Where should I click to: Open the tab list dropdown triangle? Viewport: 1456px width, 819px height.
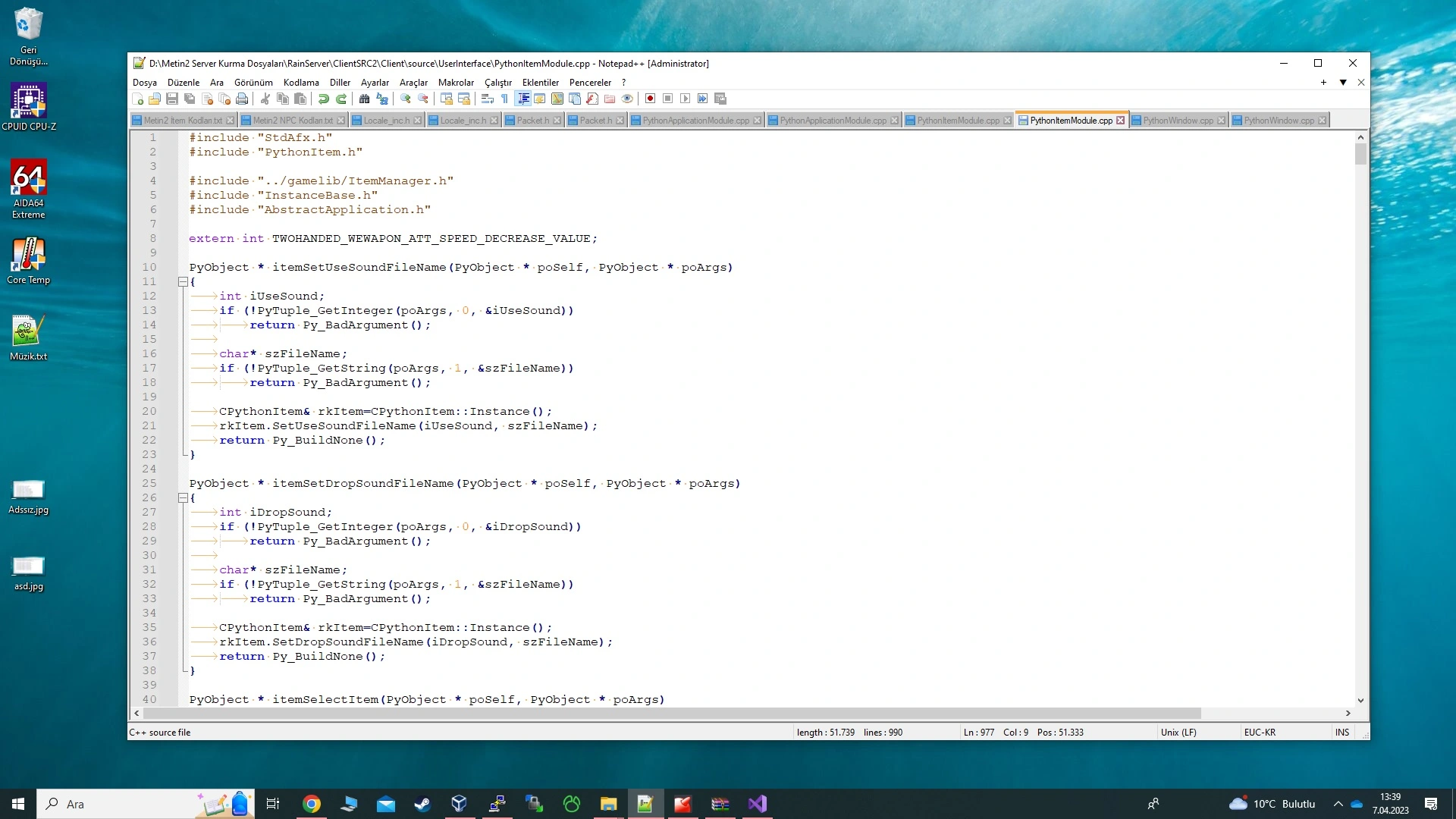(1343, 83)
